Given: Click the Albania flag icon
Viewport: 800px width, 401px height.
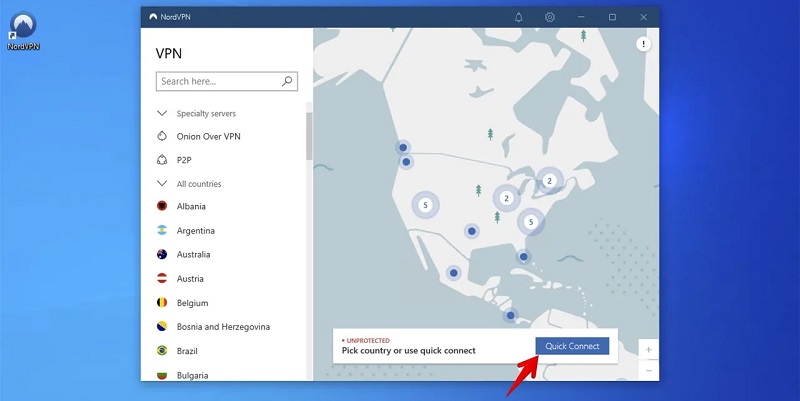Looking at the screenshot, I should (162, 206).
